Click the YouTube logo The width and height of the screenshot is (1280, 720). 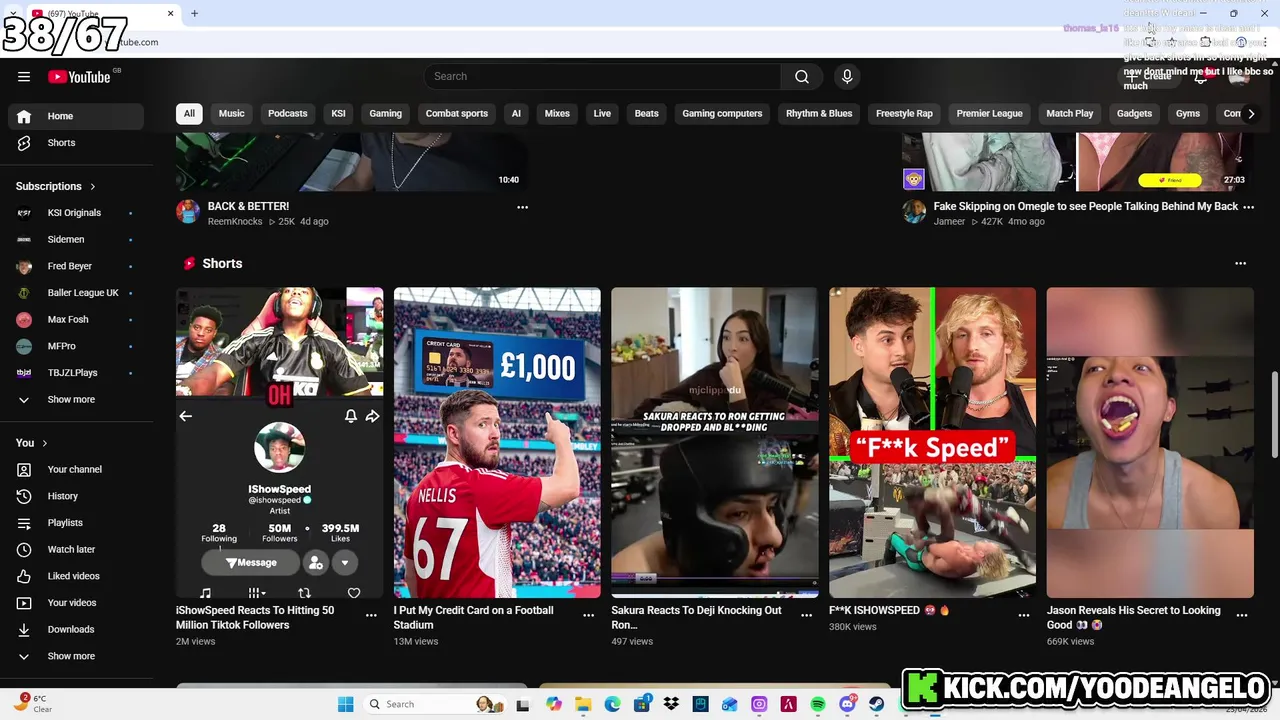79,77
